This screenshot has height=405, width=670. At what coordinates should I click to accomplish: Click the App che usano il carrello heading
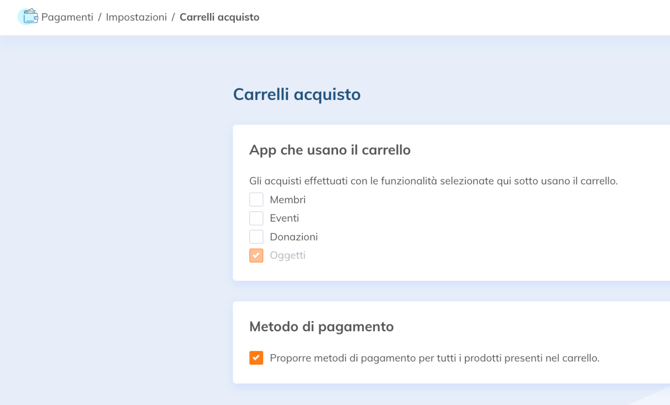click(329, 150)
